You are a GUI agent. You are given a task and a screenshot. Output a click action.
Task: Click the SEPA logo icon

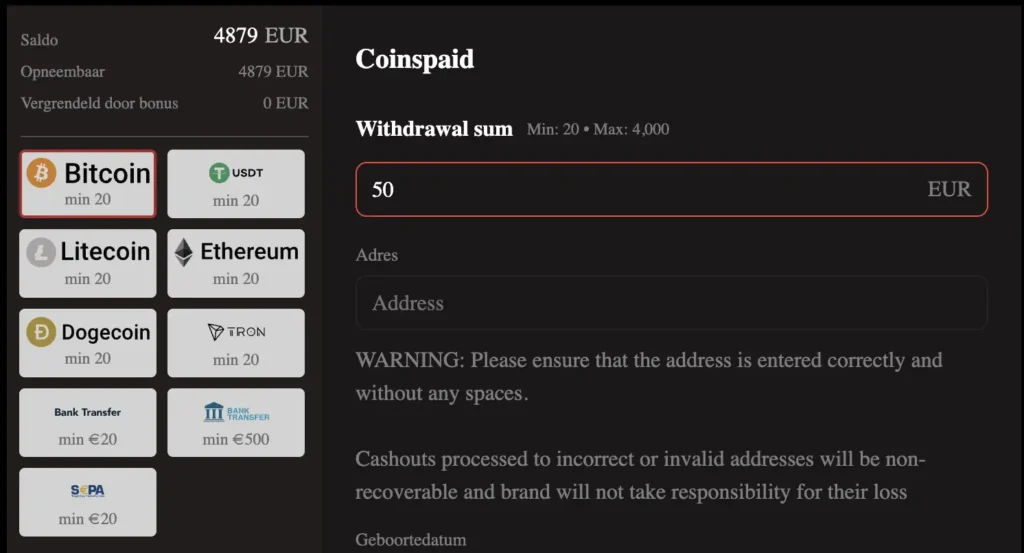pos(88,491)
